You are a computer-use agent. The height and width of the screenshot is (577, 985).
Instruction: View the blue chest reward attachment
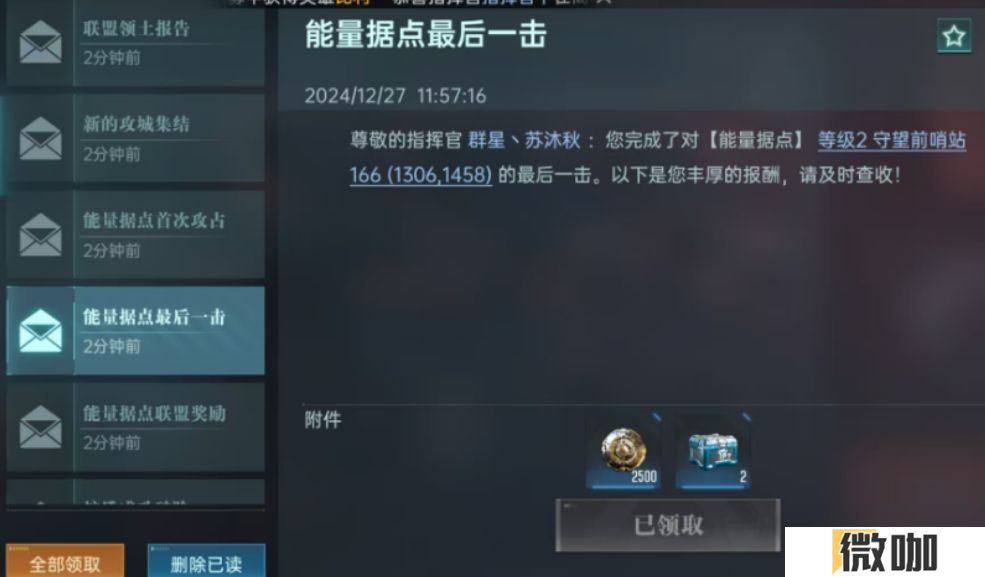tap(713, 452)
